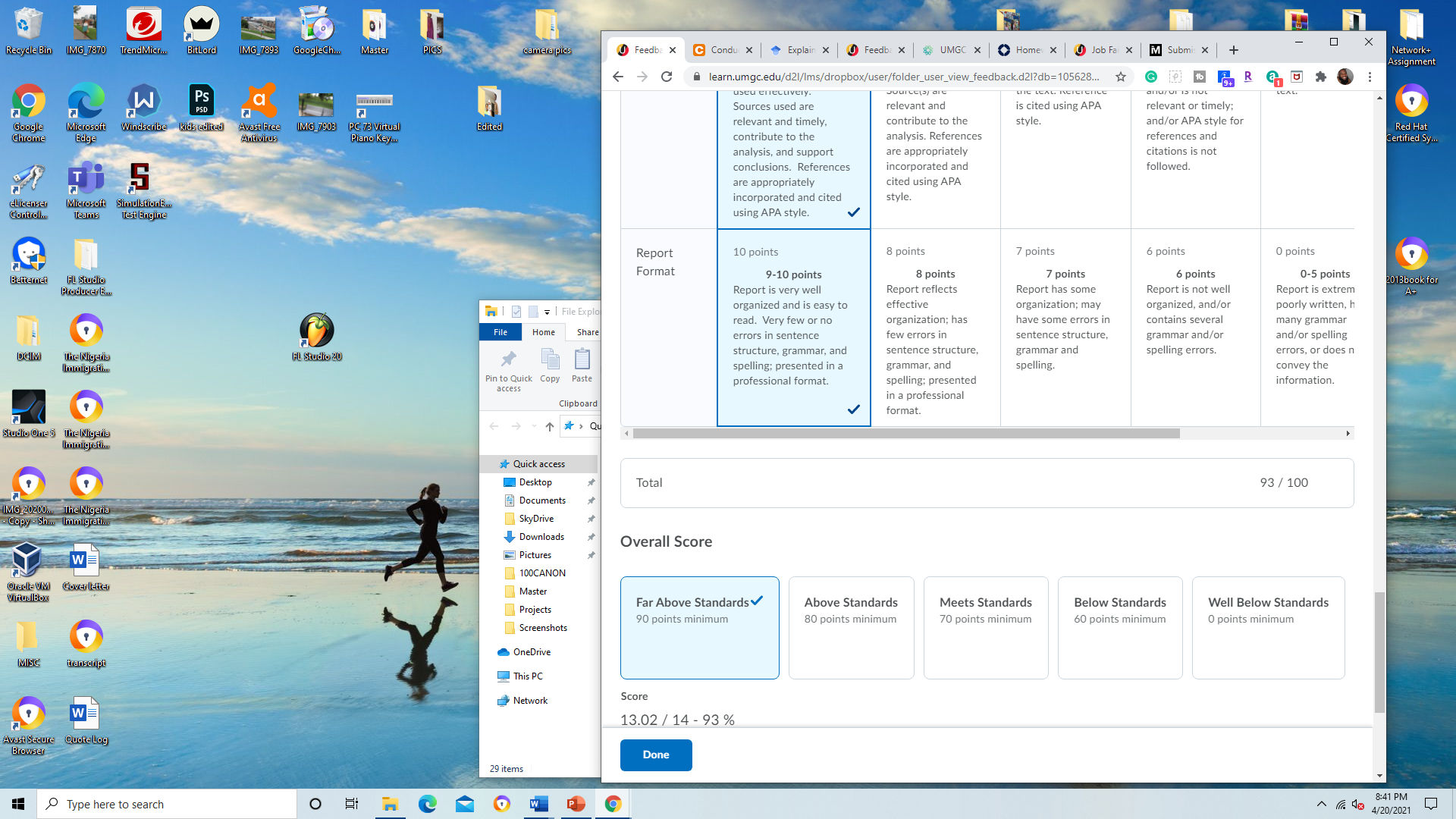1456x819 pixels.
Task: Expand the File Explorer address bar chevron
Action: point(581,426)
